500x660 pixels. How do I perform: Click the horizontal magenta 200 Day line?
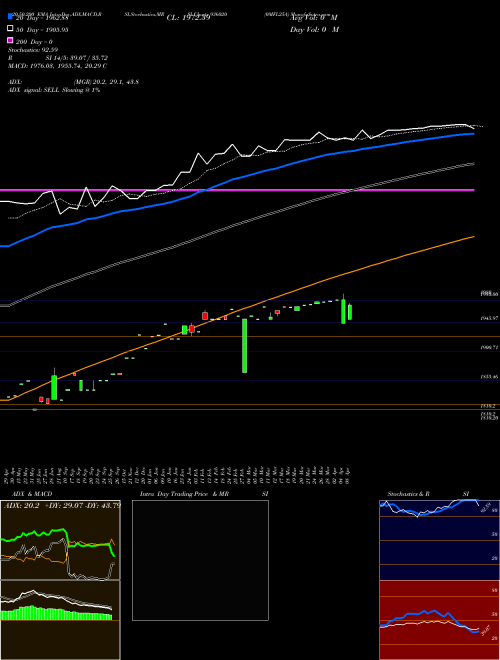pyautogui.click(x=237, y=190)
